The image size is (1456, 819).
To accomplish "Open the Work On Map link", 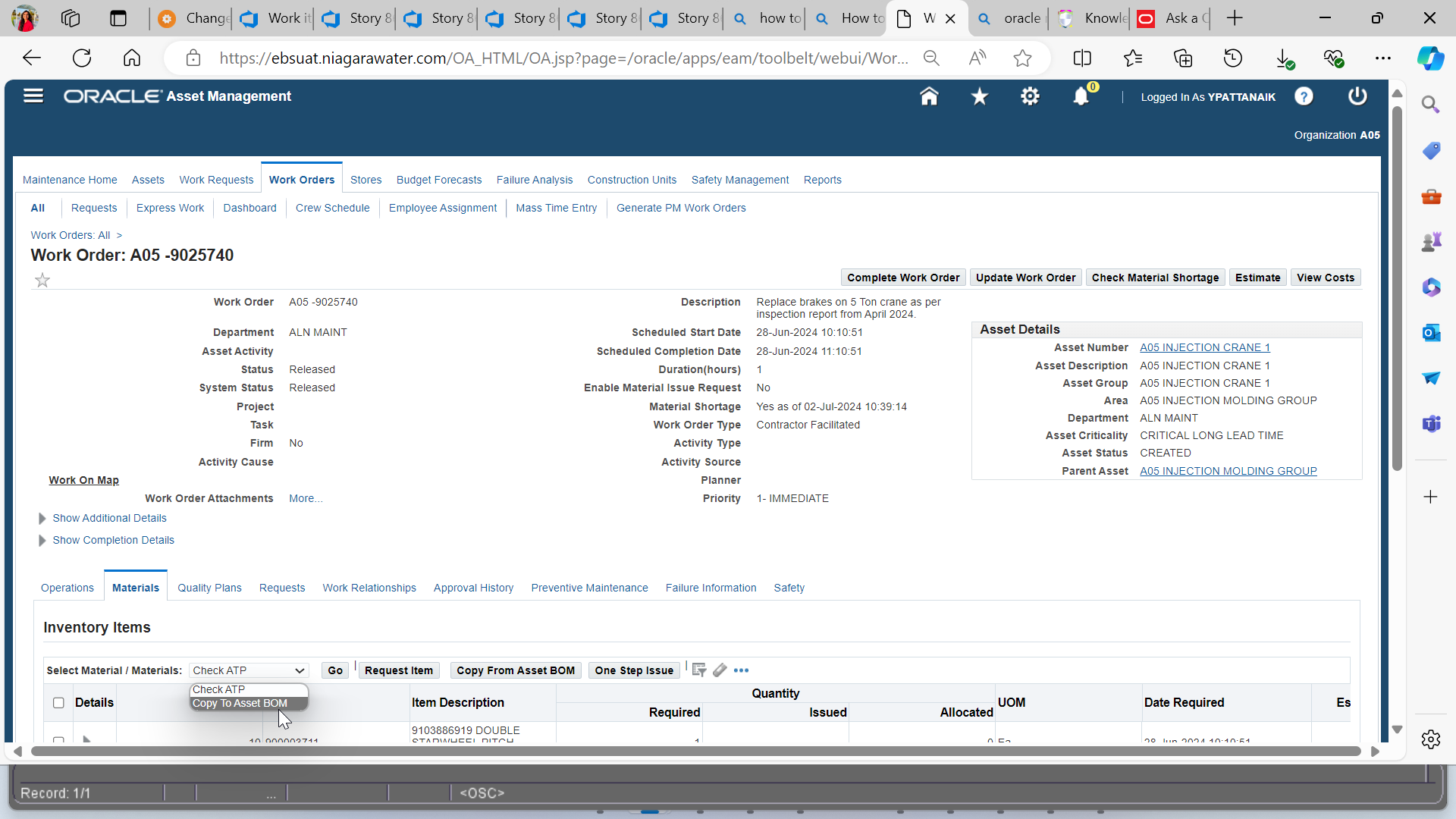I will pos(84,481).
